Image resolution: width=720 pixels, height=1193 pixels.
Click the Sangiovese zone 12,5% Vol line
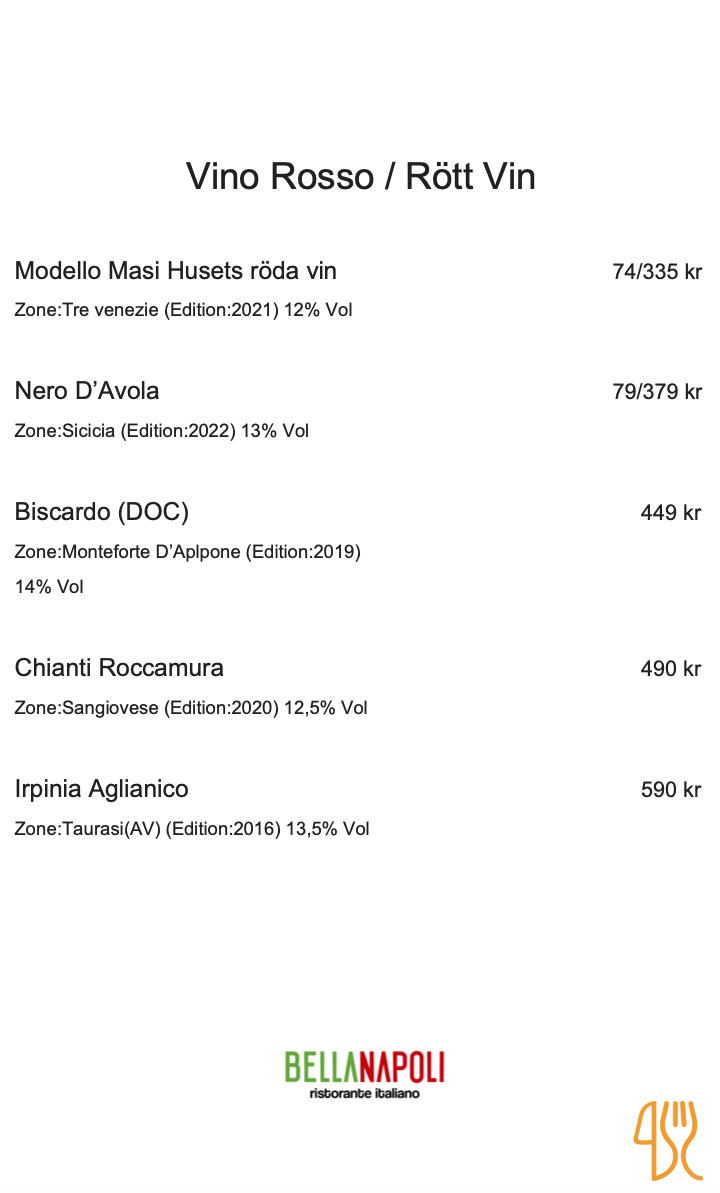pos(191,708)
